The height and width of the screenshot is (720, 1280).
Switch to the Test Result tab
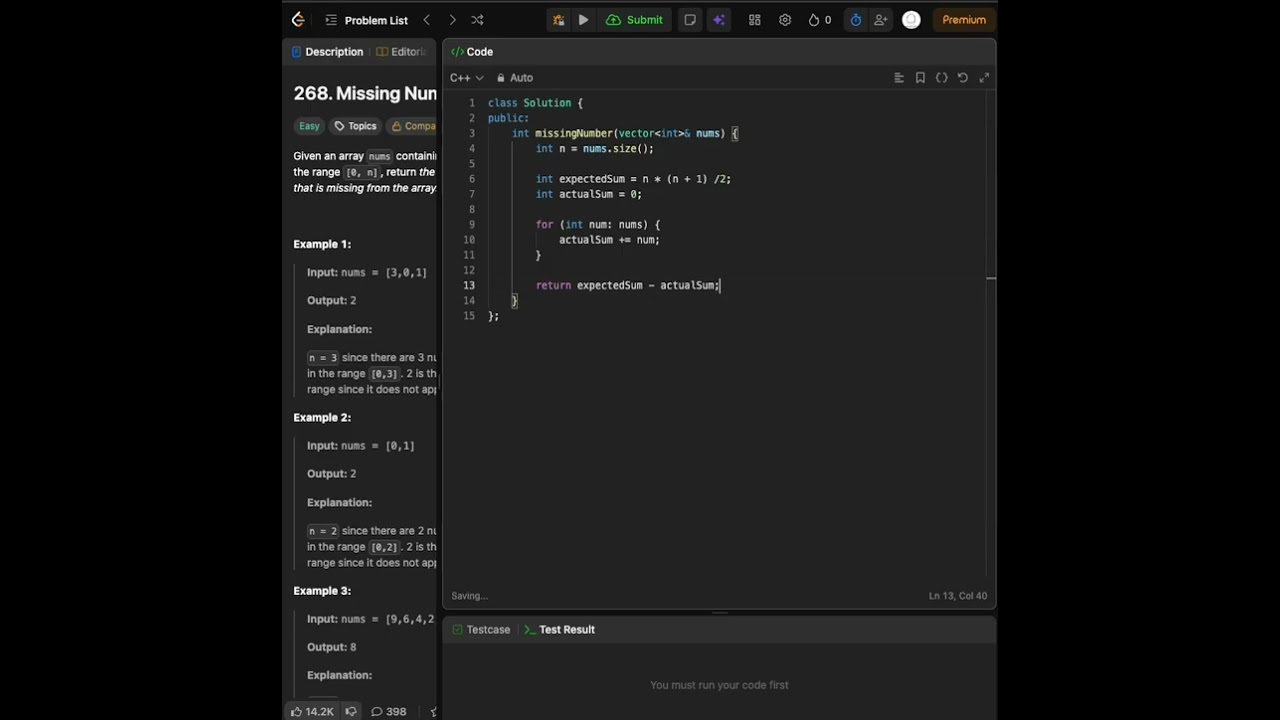point(559,630)
